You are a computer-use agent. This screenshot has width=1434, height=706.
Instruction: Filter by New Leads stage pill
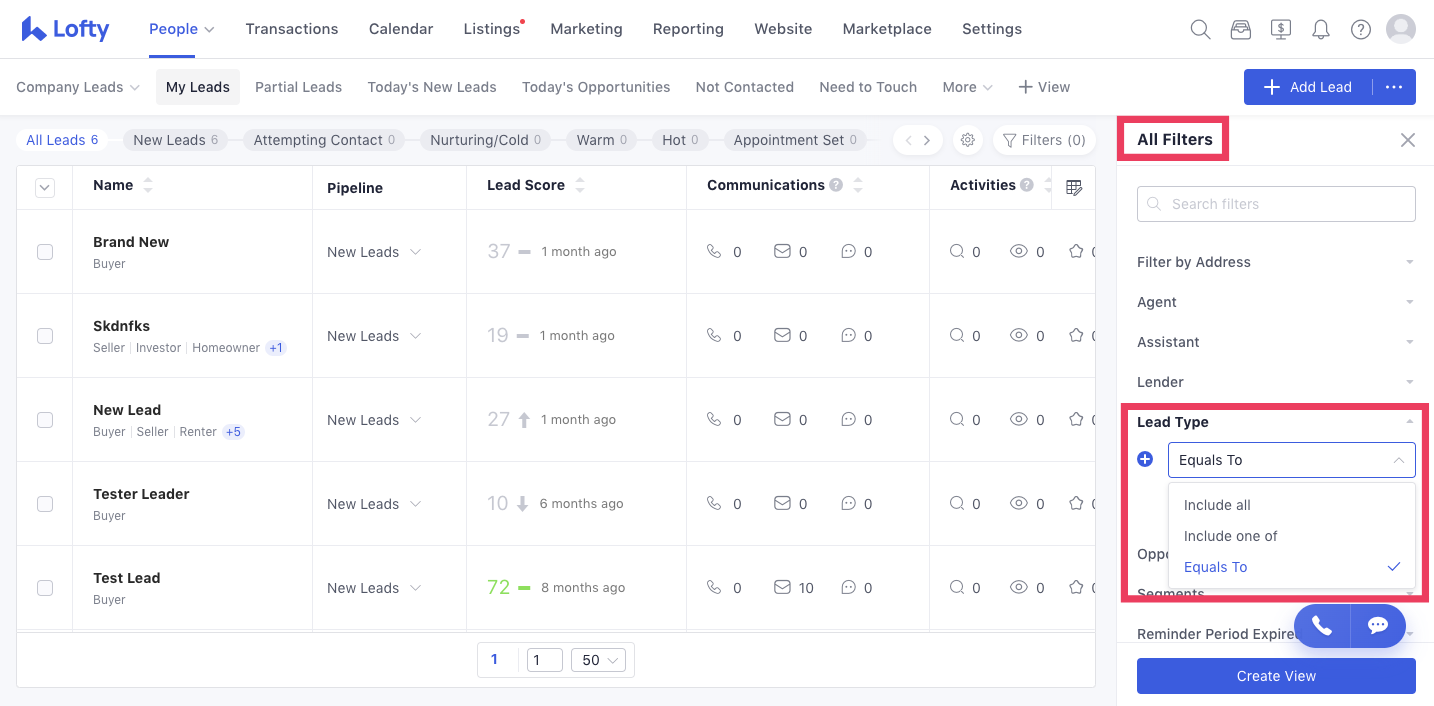(x=175, y=140)
